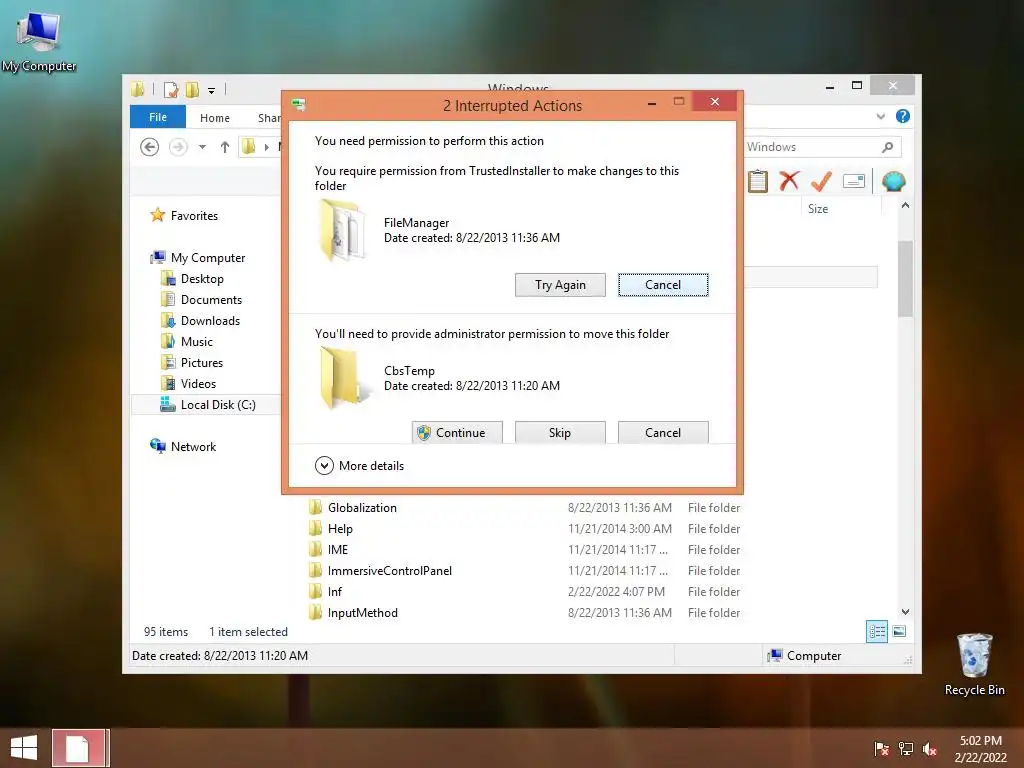
Task: Switch to large icons view in status bar
Action: coord(899,632)
